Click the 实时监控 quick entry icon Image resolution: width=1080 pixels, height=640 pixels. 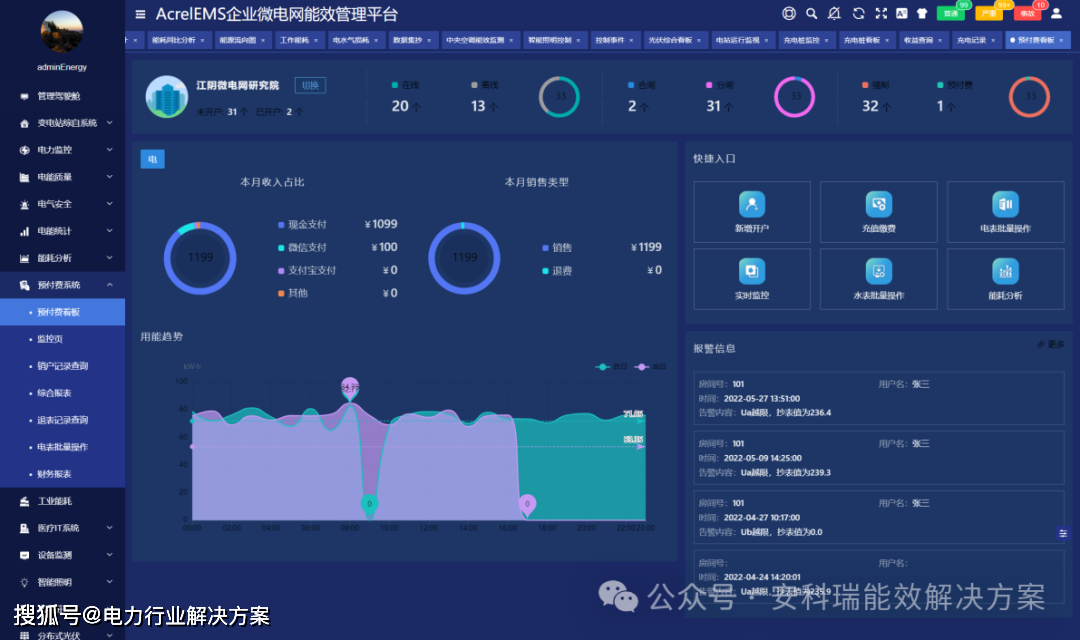[751, 271]
